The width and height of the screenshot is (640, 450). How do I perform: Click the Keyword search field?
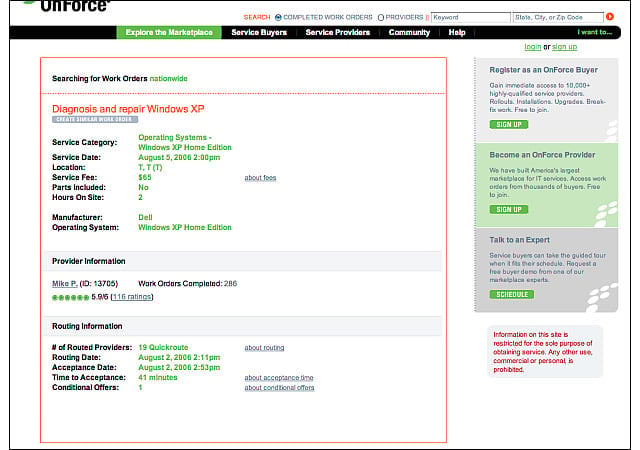(471, 17)
